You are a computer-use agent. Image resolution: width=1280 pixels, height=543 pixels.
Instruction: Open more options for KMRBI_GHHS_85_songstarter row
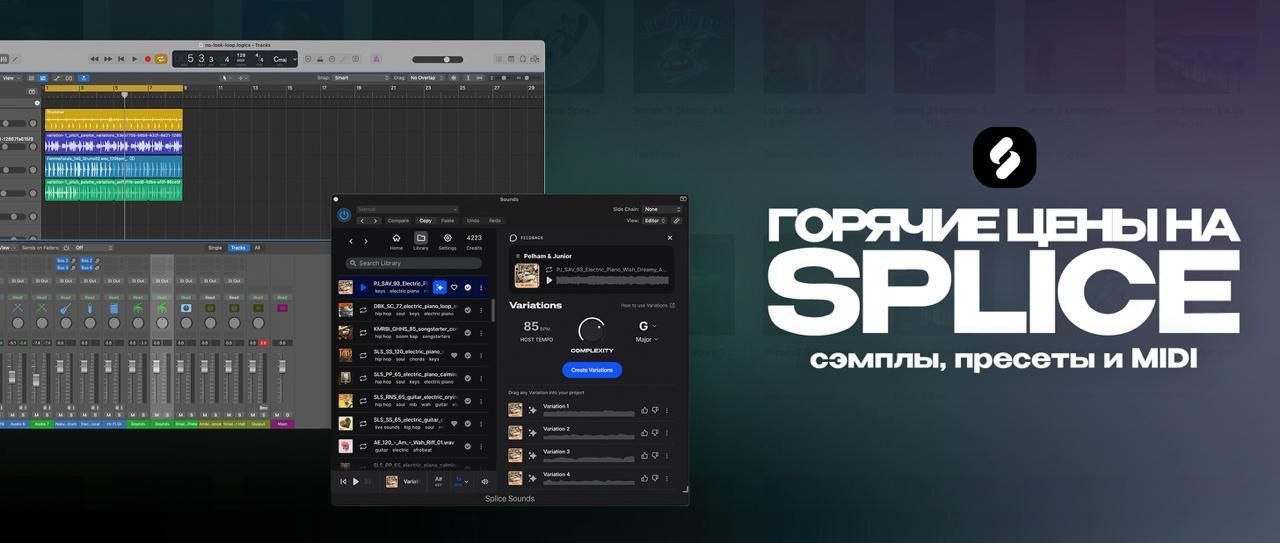(x=481, y=332)
